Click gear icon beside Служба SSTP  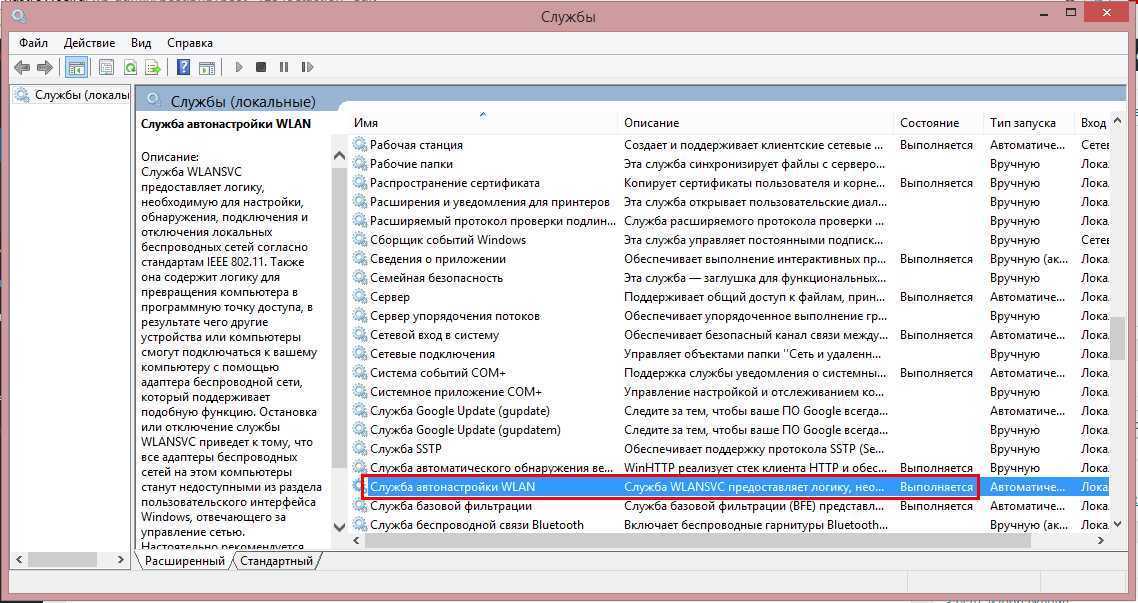360,448
